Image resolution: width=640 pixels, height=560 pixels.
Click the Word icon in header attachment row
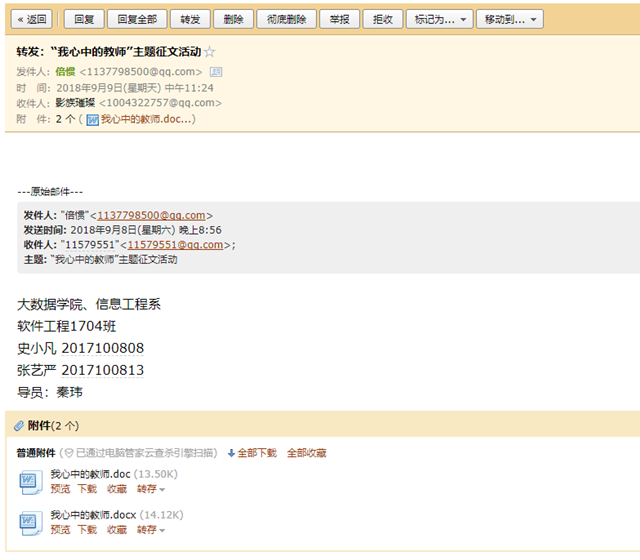[x=93, y=120]
